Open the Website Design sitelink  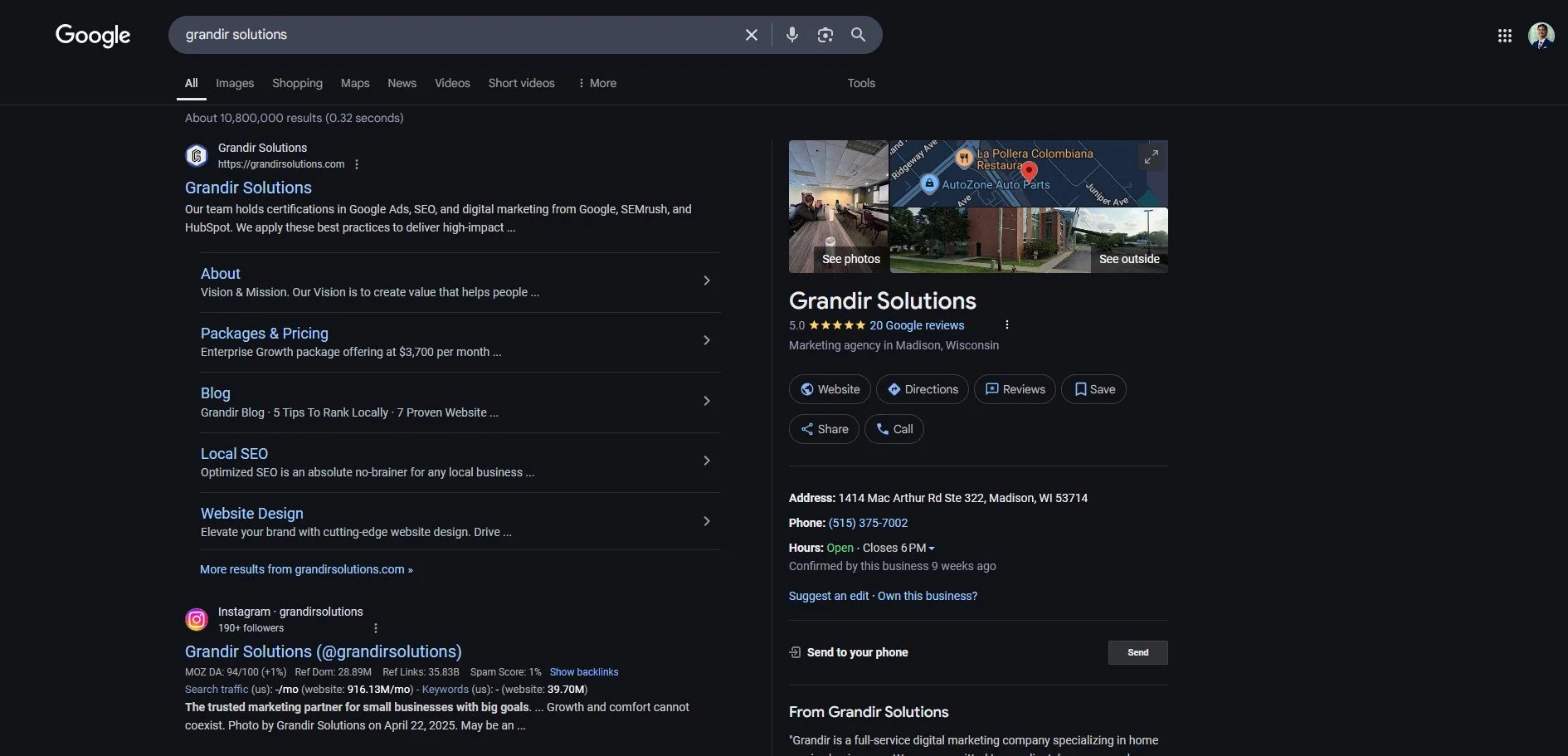tap(252, 514)
